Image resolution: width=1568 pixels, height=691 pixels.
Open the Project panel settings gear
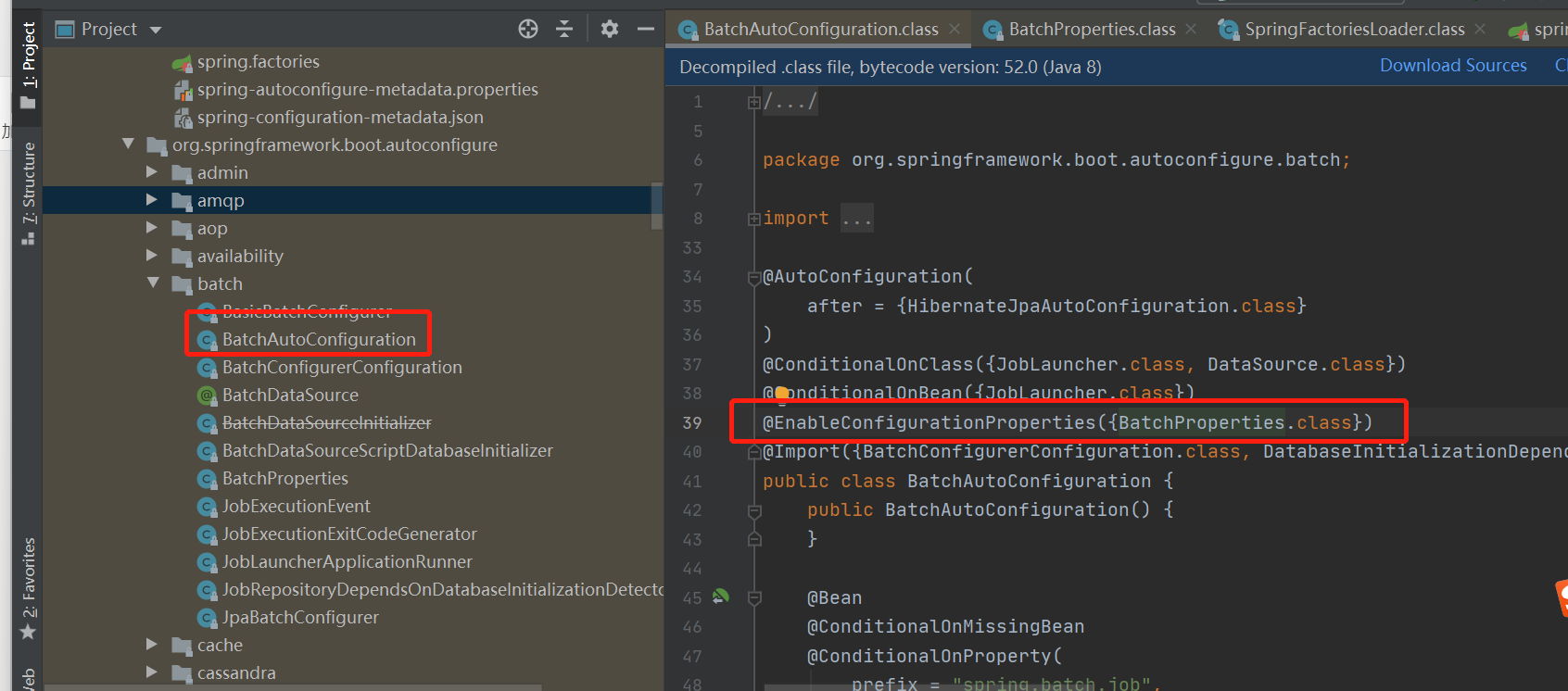click(610, 29)
